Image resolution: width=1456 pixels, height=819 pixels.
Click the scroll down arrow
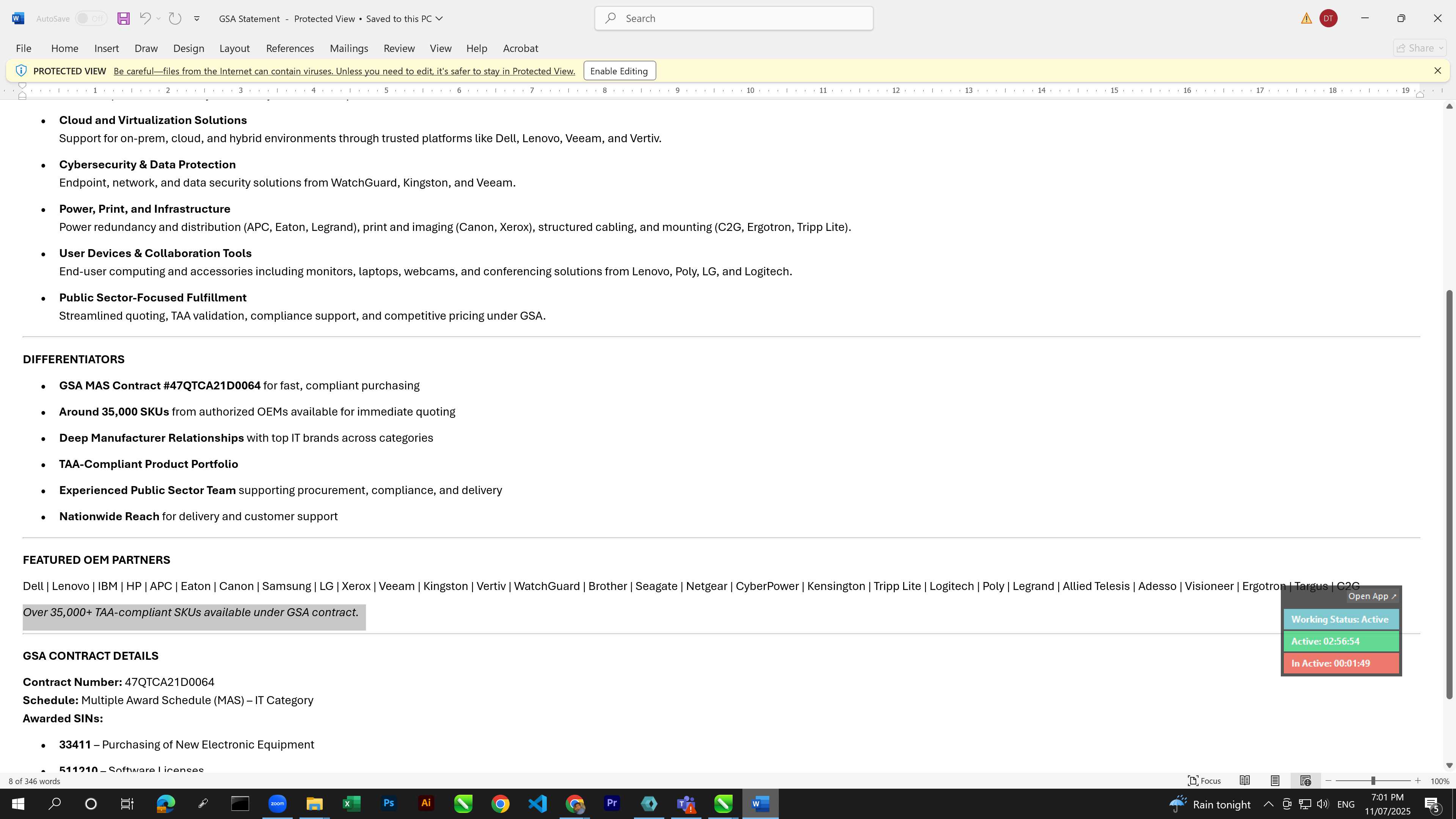tap(1449, 765)
